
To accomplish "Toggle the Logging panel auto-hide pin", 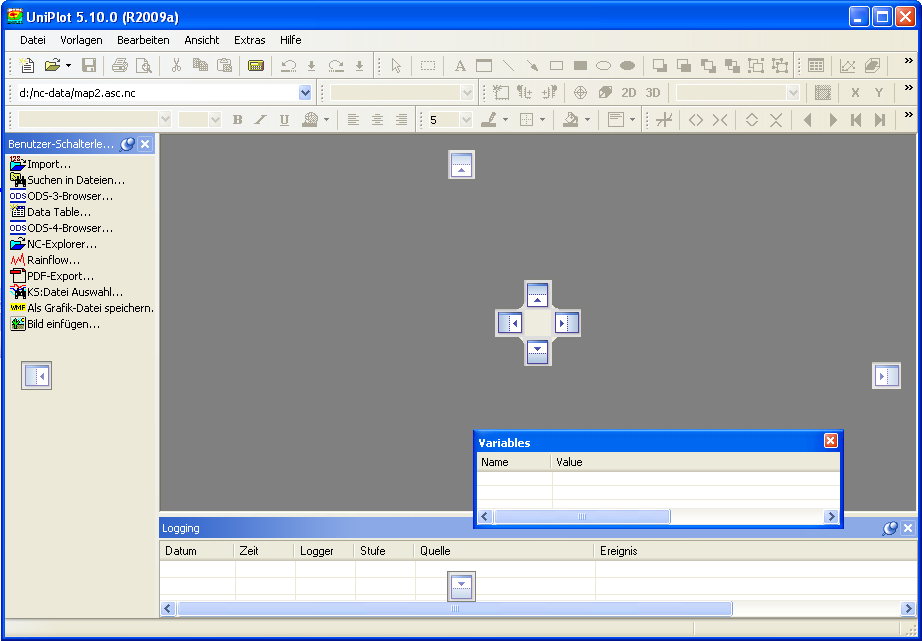I will pyautogui.click(x=890, y=528).
